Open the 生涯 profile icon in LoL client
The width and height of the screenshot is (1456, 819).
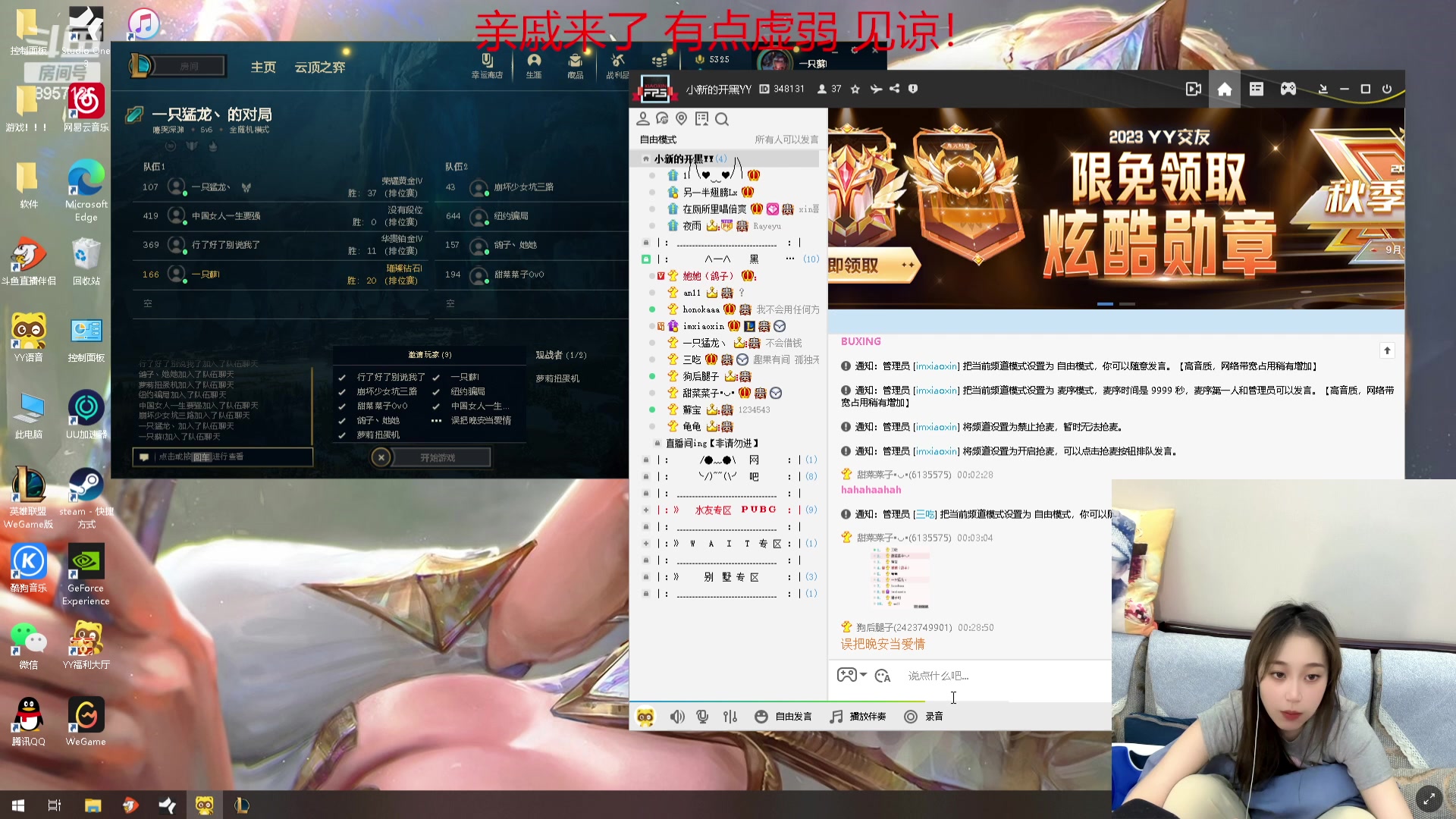click(x=533, y=62)
